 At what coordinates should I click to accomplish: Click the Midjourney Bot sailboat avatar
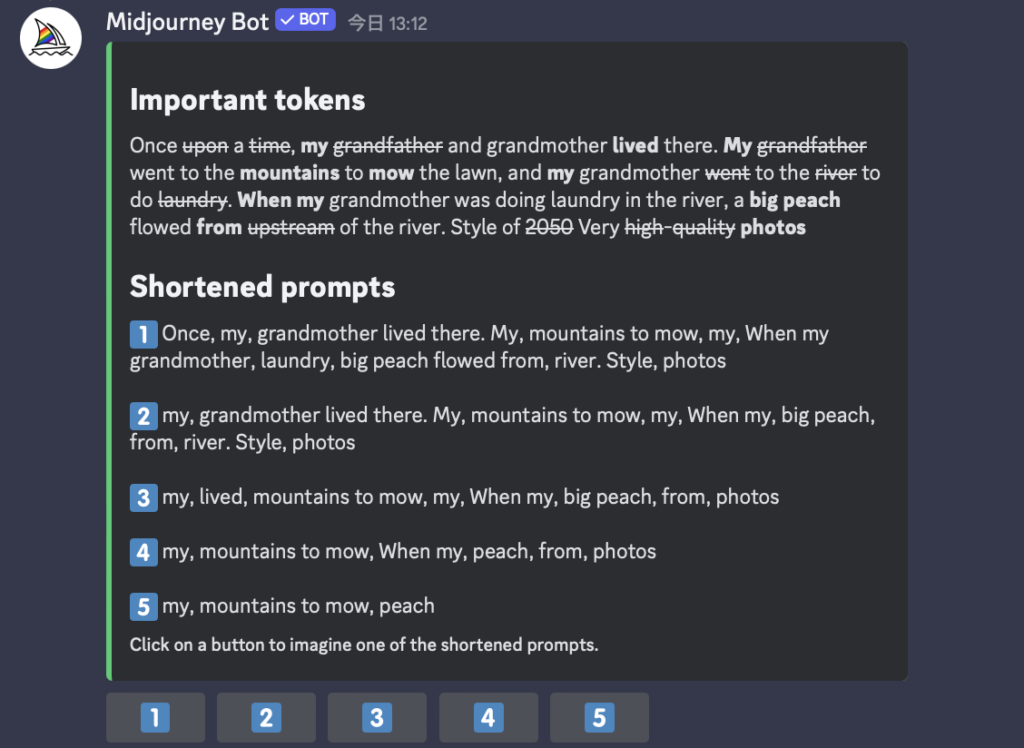(x=50, y=38)
